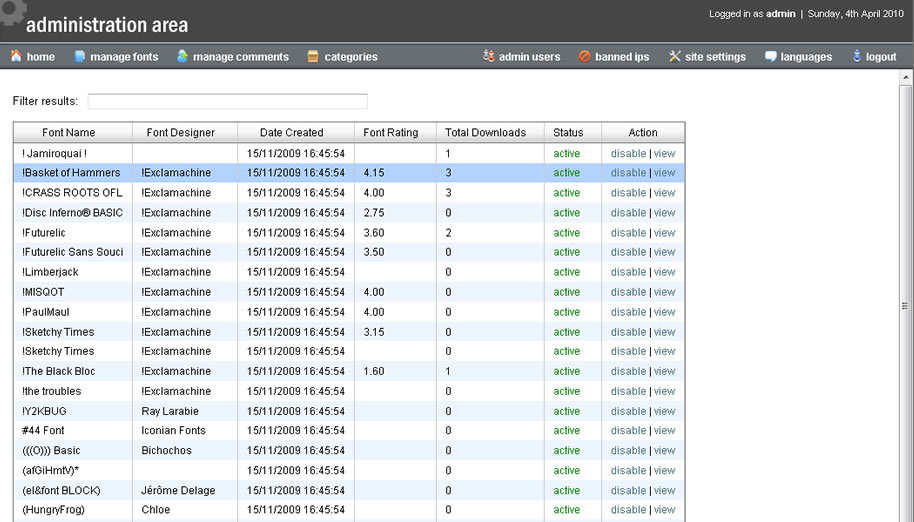View the !The Black Bloc font
Screen dimensions: 914x522
665,371
